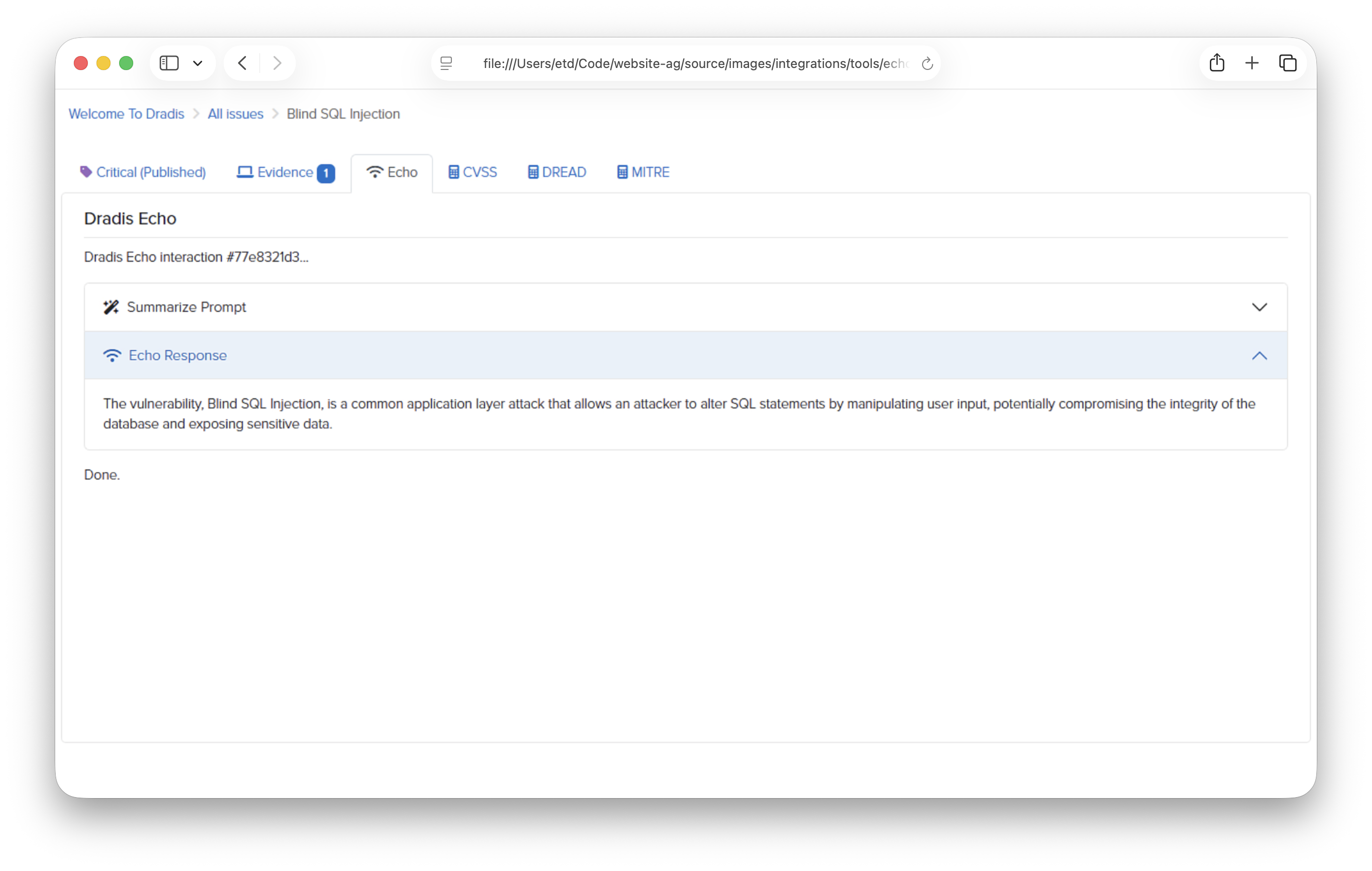Open the sidebar dropdown chevron
The width and height of the screenshot is (1372, 871).
198,63
